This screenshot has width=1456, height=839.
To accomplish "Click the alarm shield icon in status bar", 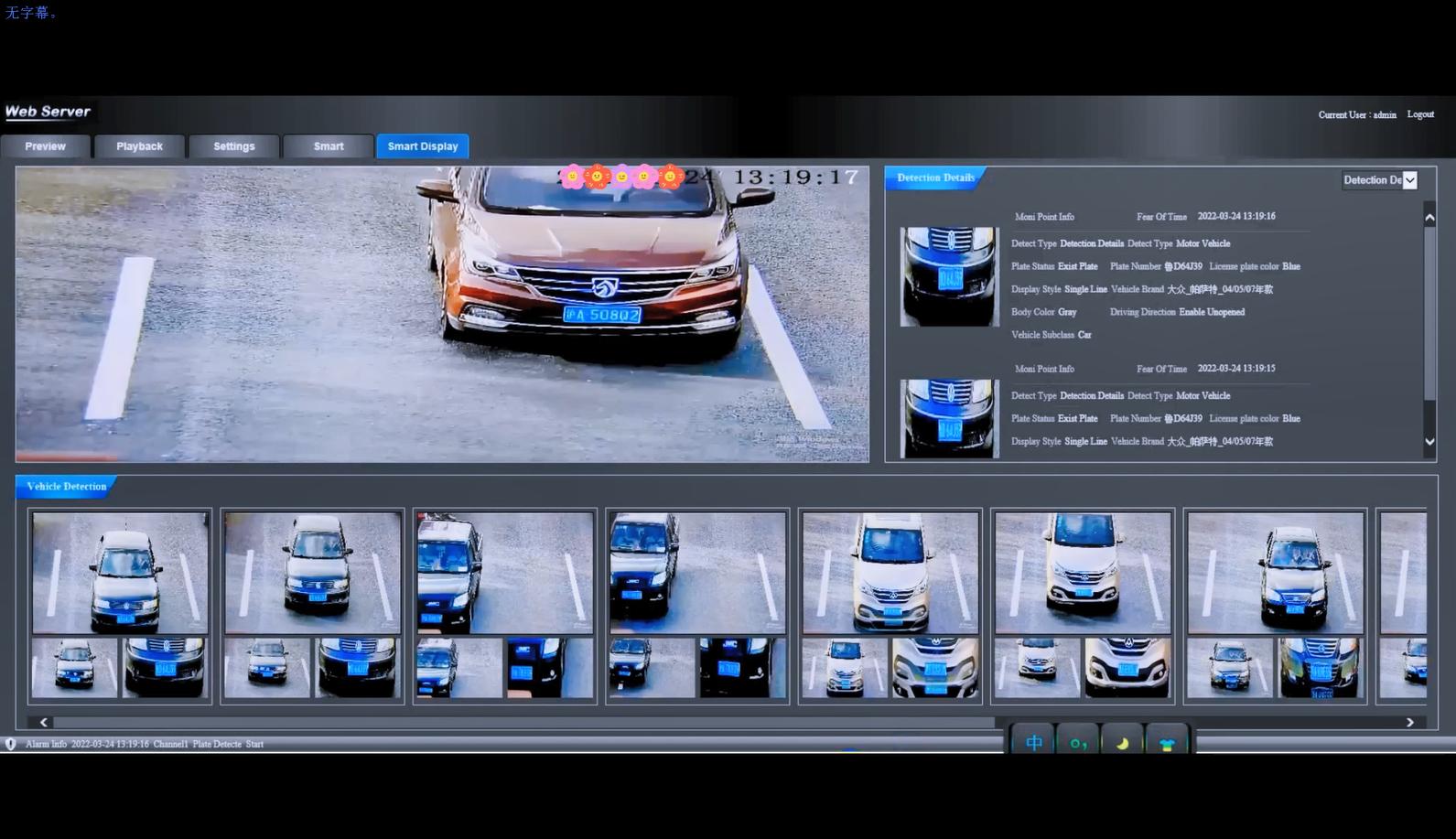I will point(11,744).
